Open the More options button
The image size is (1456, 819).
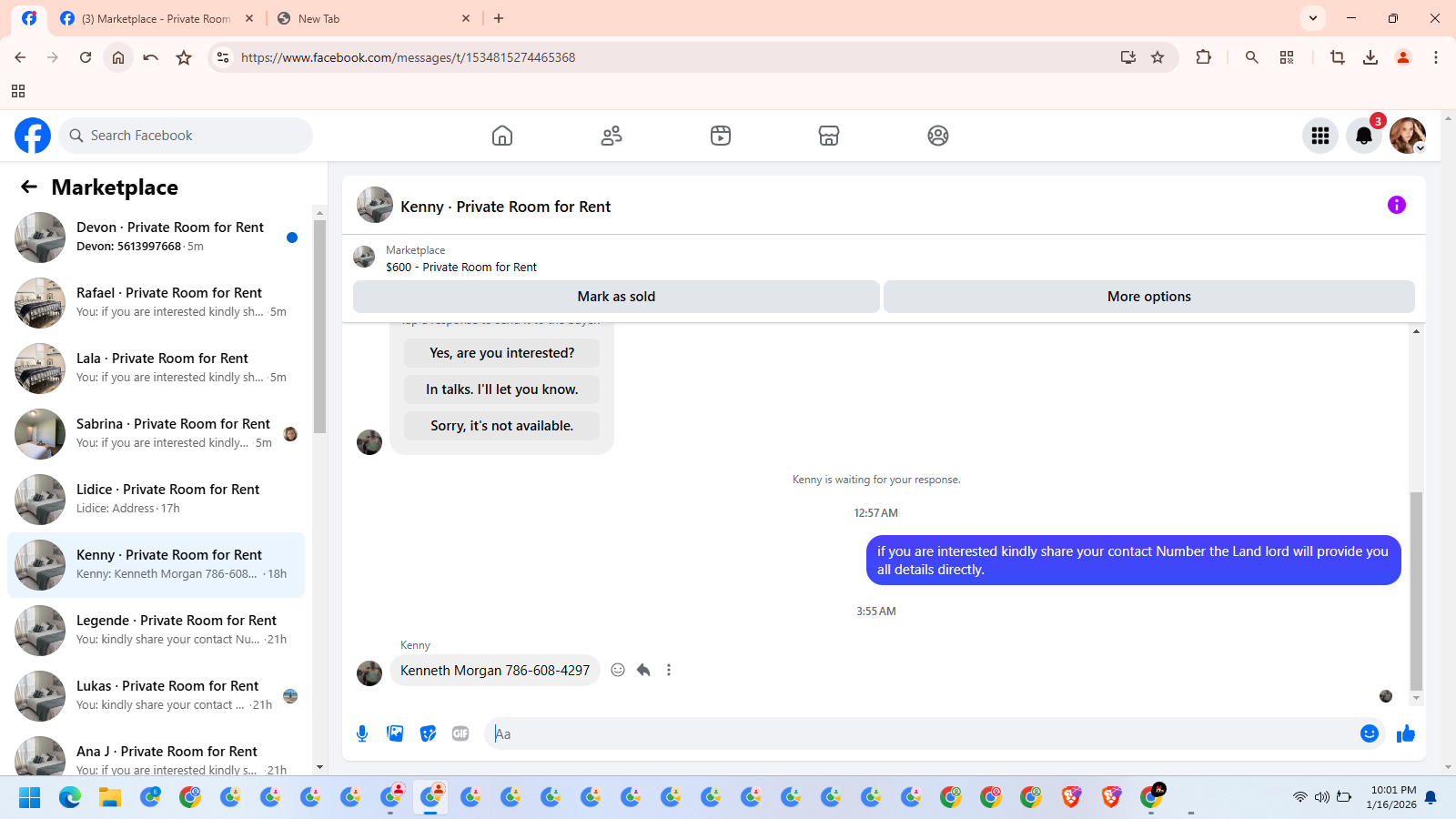1149,297
